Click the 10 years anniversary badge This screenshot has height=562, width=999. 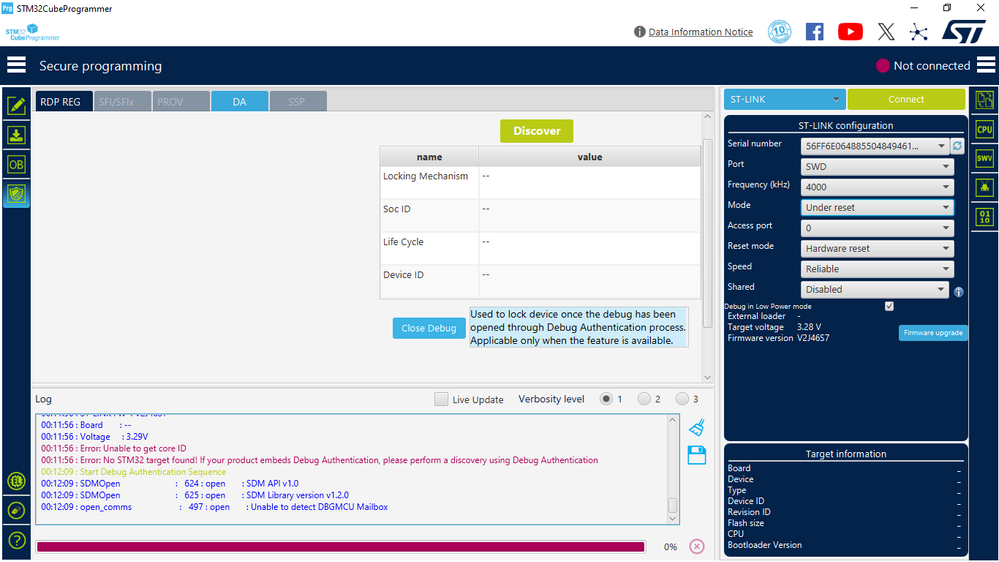779,31
